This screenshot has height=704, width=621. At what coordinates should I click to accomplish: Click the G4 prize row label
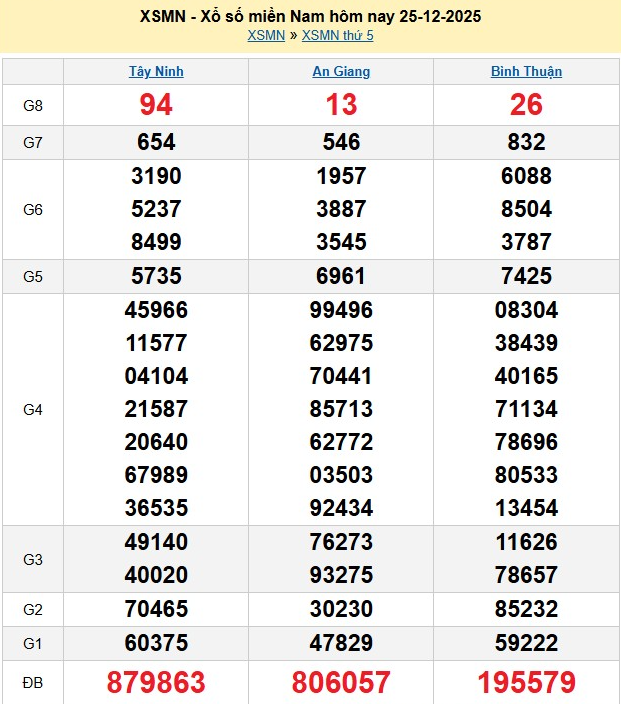(x=33, y=409)
